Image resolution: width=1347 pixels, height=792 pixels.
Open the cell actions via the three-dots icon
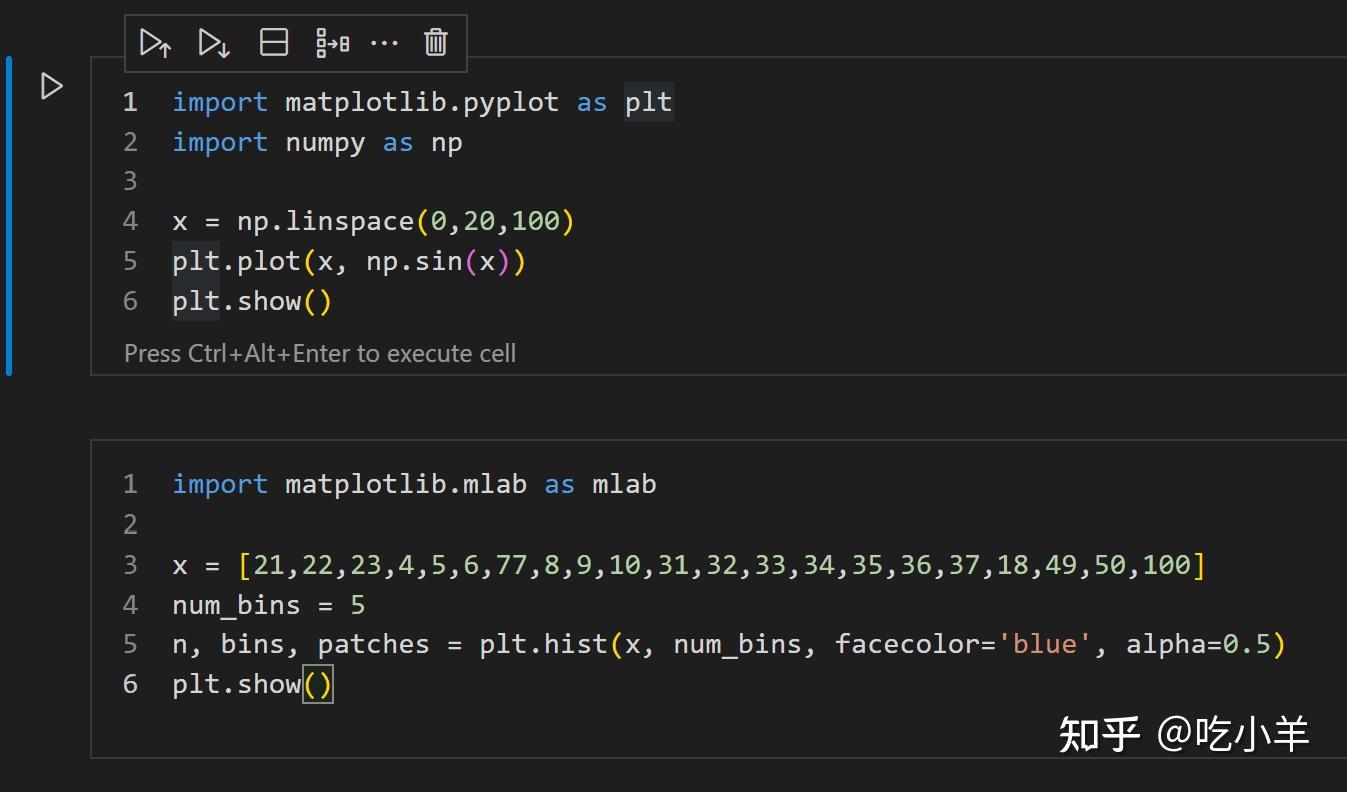click(x=385, y=42)
